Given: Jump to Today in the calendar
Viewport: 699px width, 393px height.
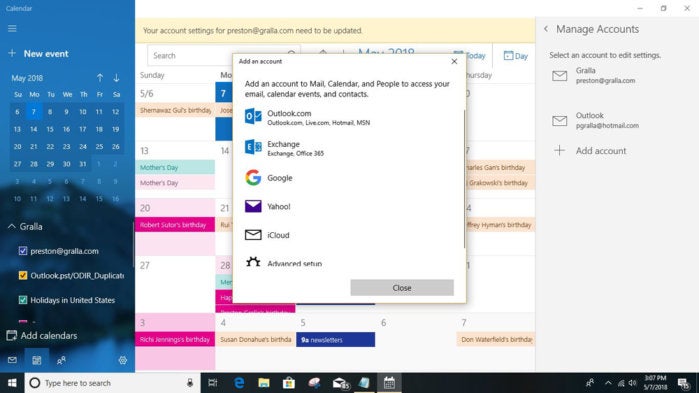Looking at the screenshot, I should (469, 56).
